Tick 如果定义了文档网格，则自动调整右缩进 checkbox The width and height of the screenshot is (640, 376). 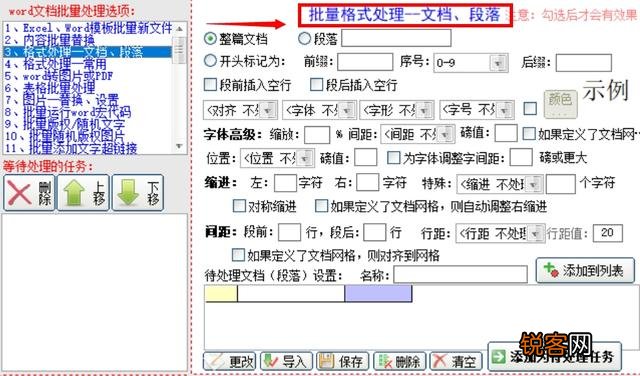point(321,206)
